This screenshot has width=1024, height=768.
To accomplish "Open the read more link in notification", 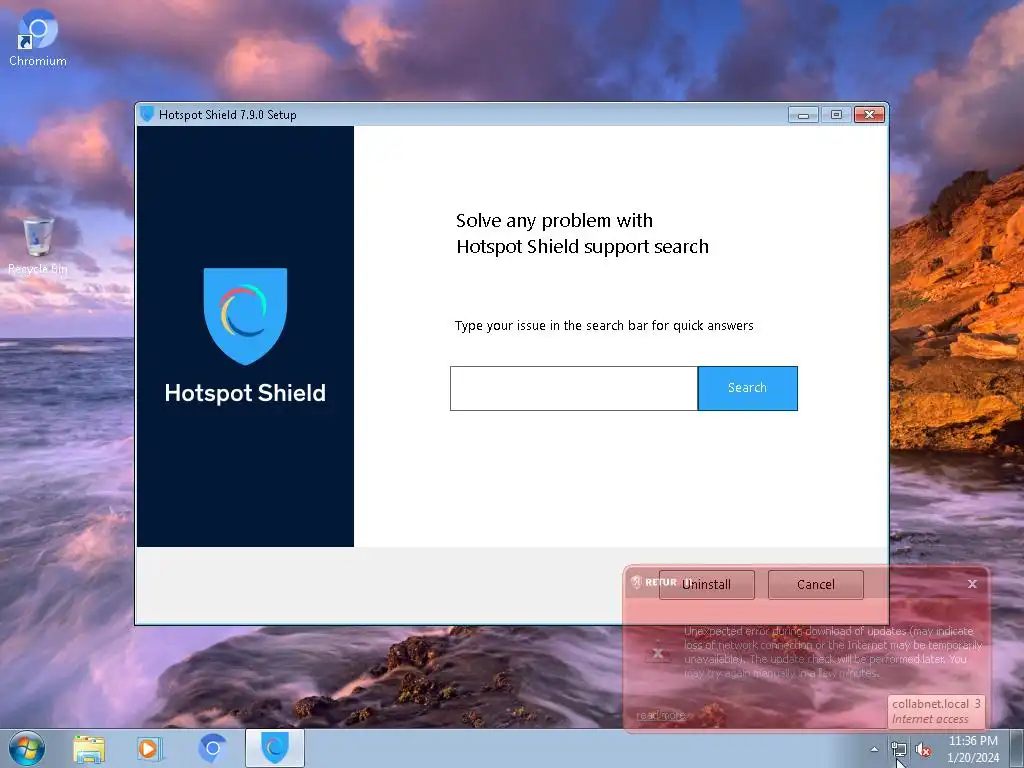I will [660, 715].
